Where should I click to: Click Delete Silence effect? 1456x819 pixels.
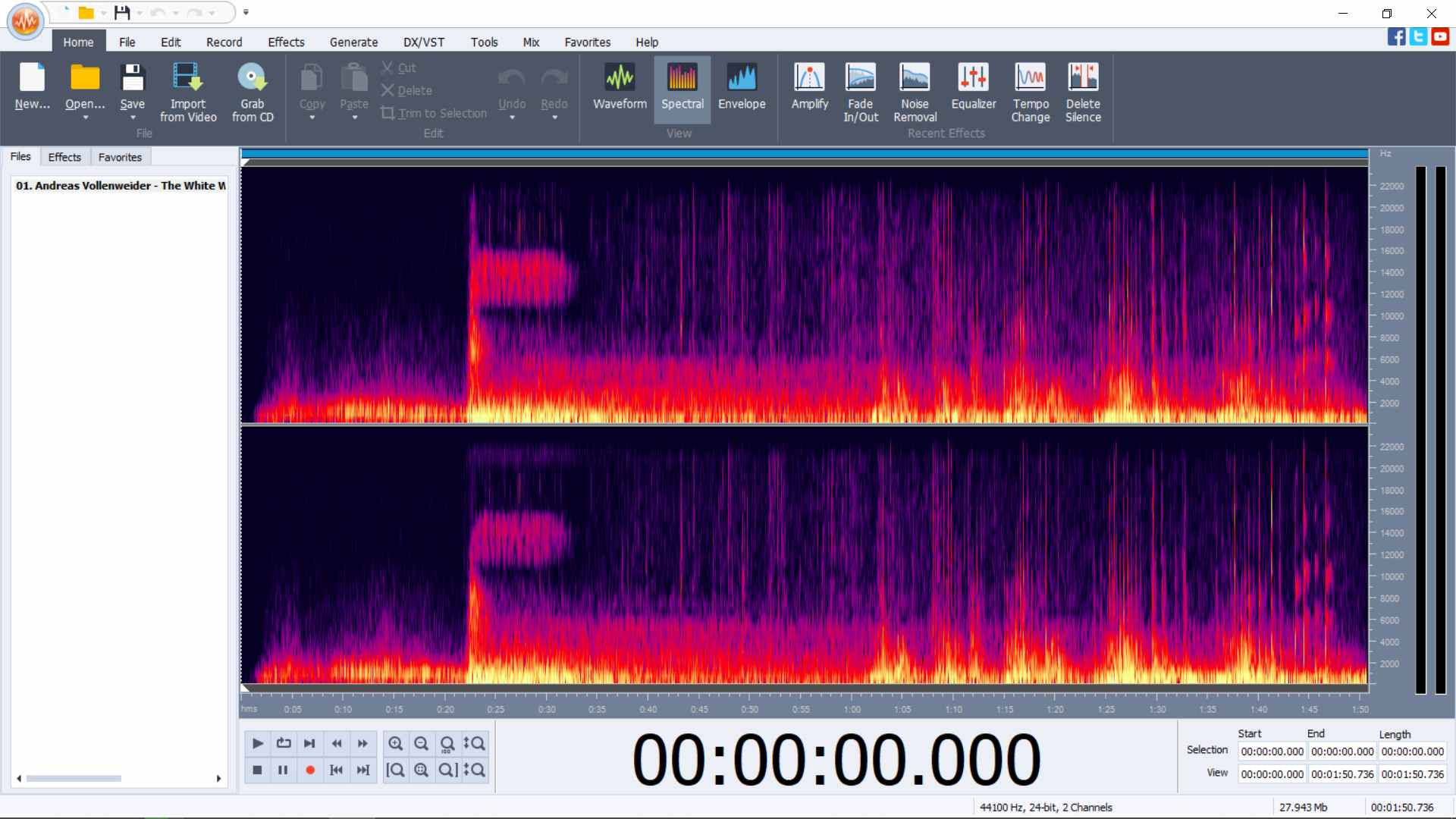tap(1083, 93)
